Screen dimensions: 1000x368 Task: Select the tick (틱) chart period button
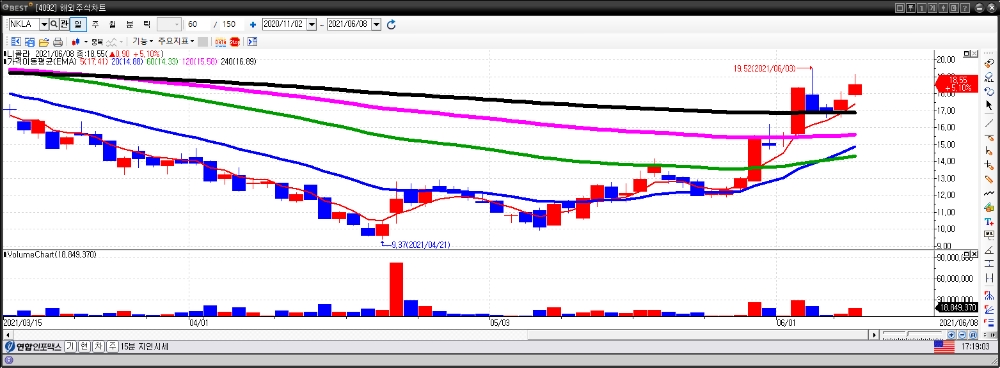point(147,24)
